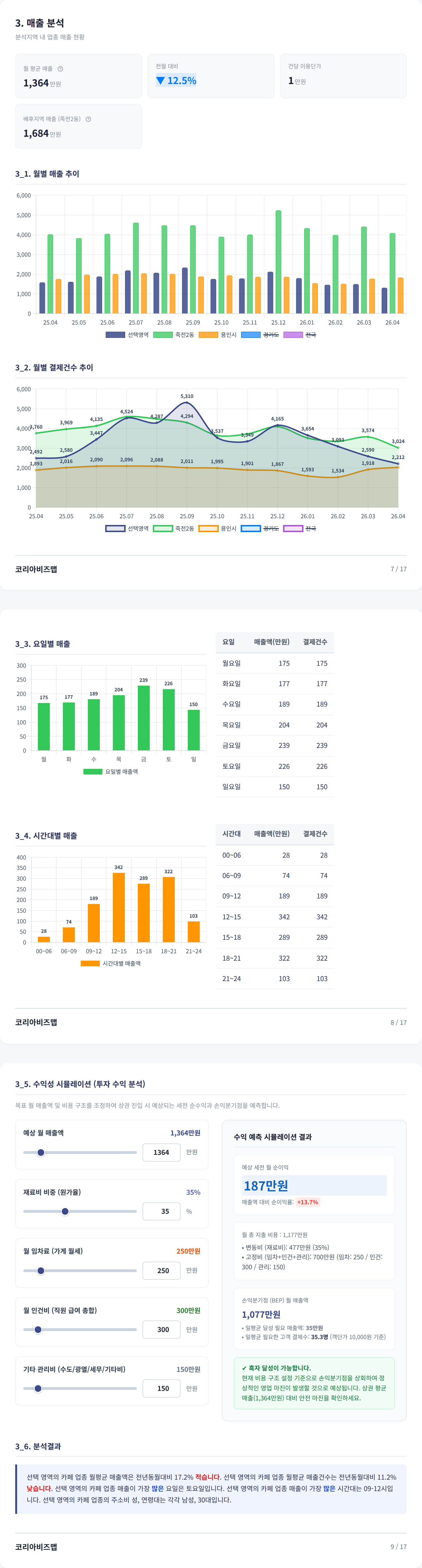
Task: Click the 3_5. 수익성 시뮬레이션 section heading
Action: (80, 1084)
